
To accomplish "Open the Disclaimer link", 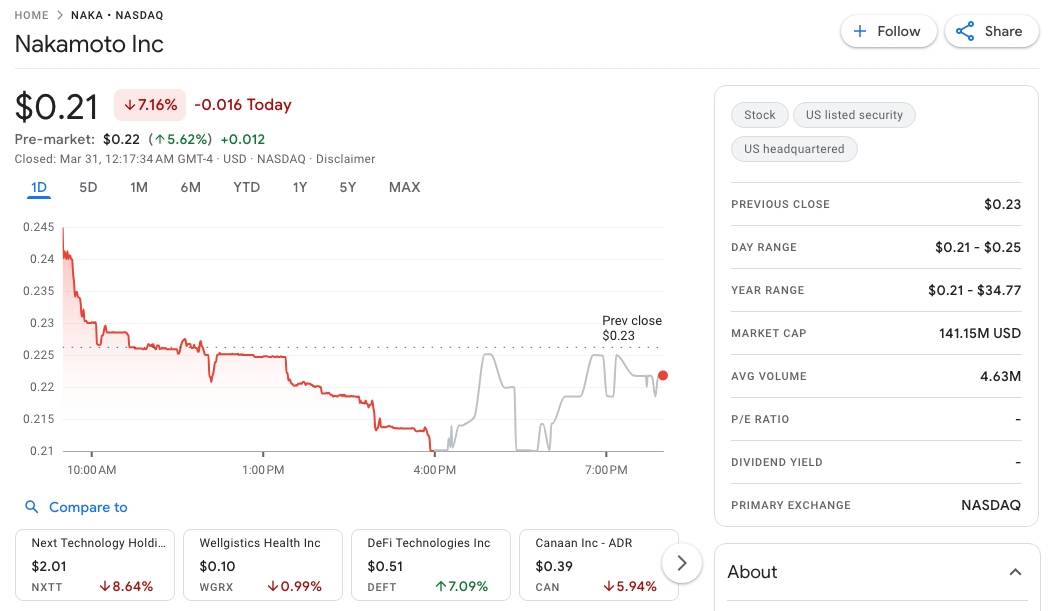I will [x=345, y=158].
